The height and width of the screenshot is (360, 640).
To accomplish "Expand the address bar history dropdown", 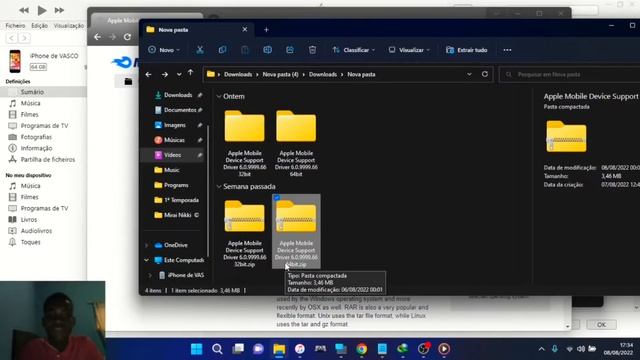I will (x=469, y=74).
